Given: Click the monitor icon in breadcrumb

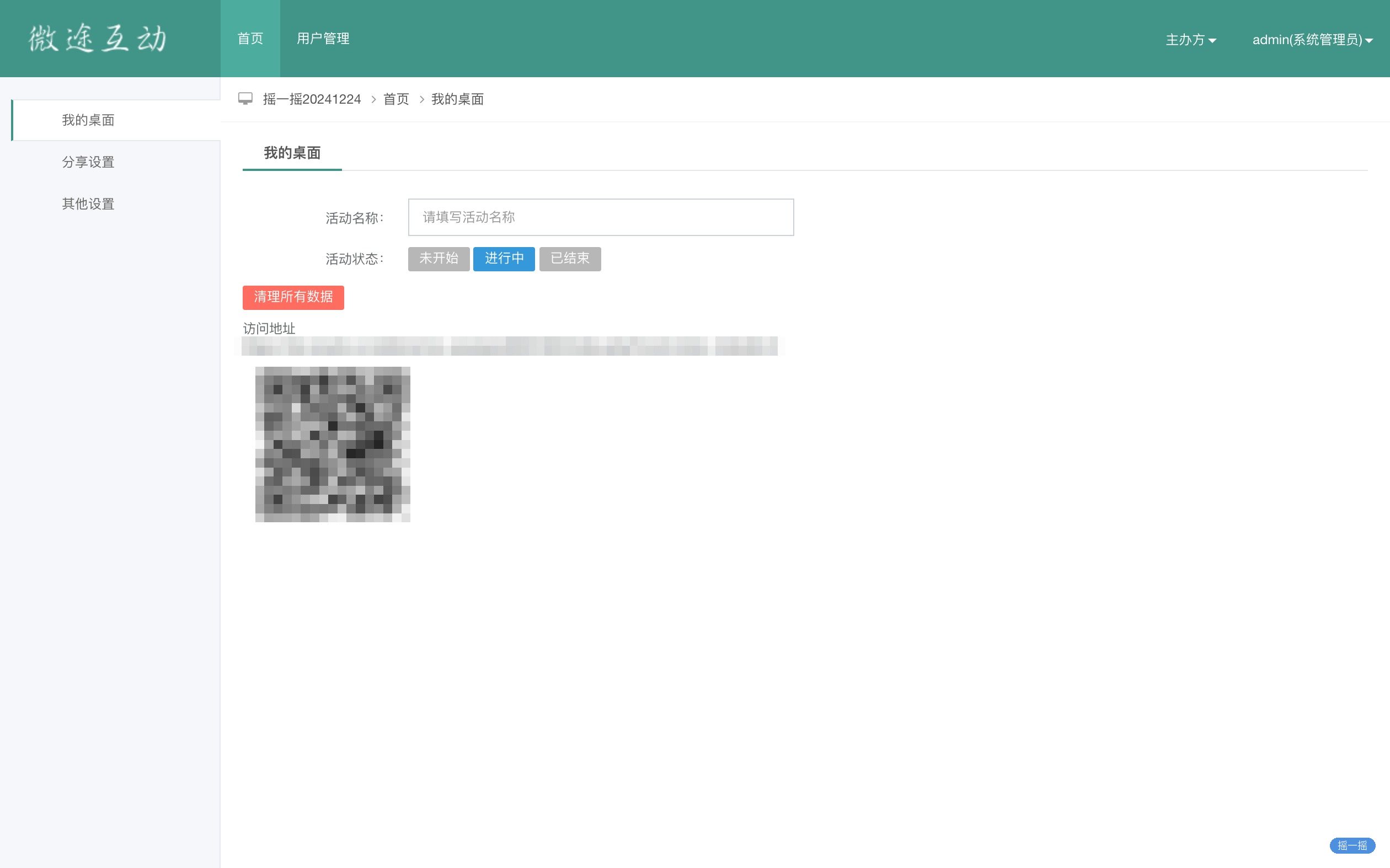Looking at the screenshot, I should click(245, 99).
